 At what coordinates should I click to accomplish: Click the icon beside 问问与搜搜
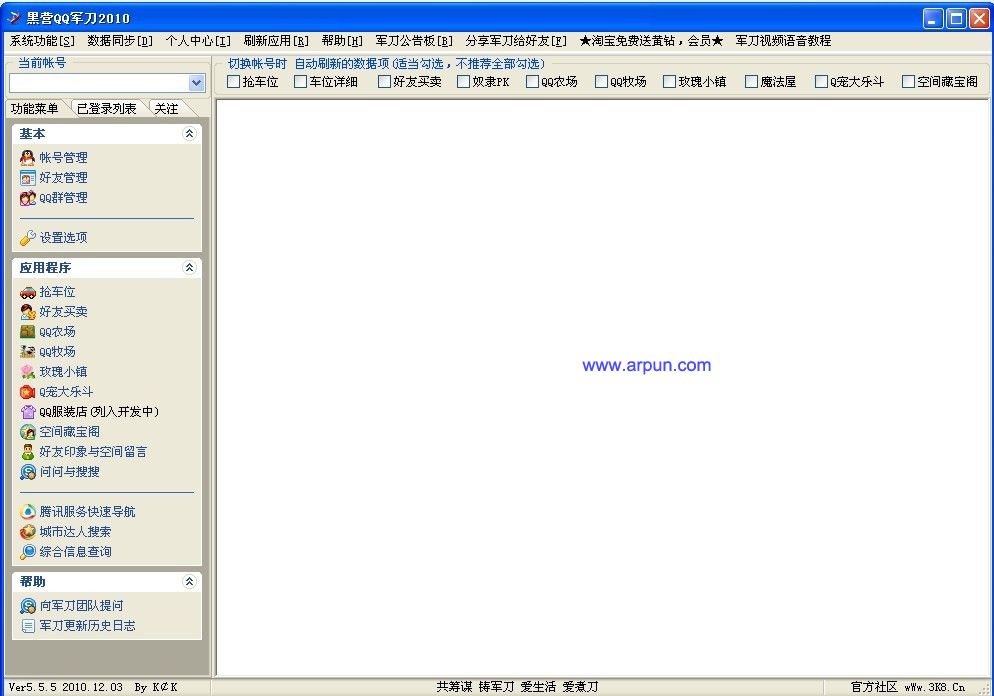(27, 472)
